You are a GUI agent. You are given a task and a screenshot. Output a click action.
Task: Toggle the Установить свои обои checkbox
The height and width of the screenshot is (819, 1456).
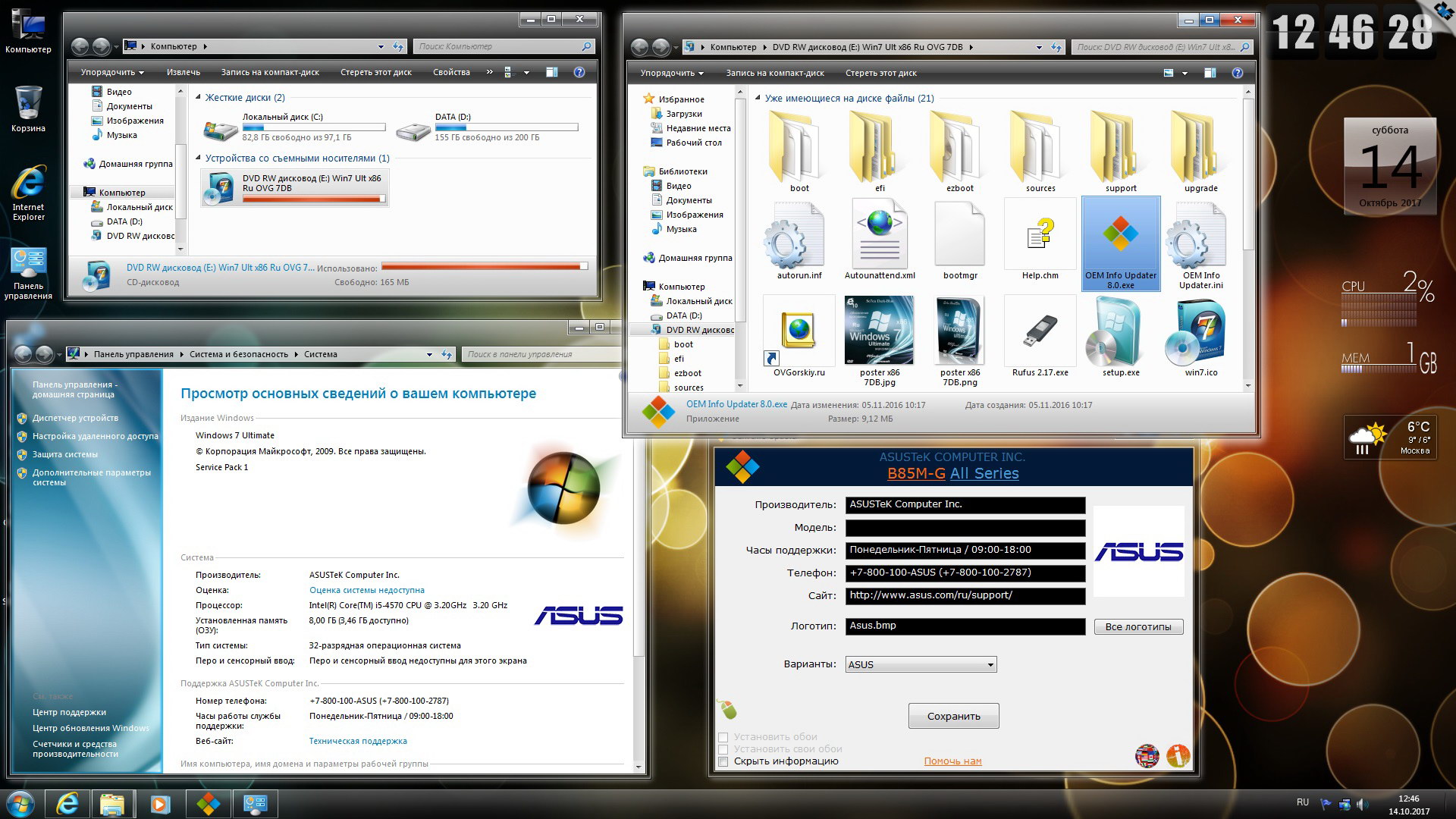point(723,749)
